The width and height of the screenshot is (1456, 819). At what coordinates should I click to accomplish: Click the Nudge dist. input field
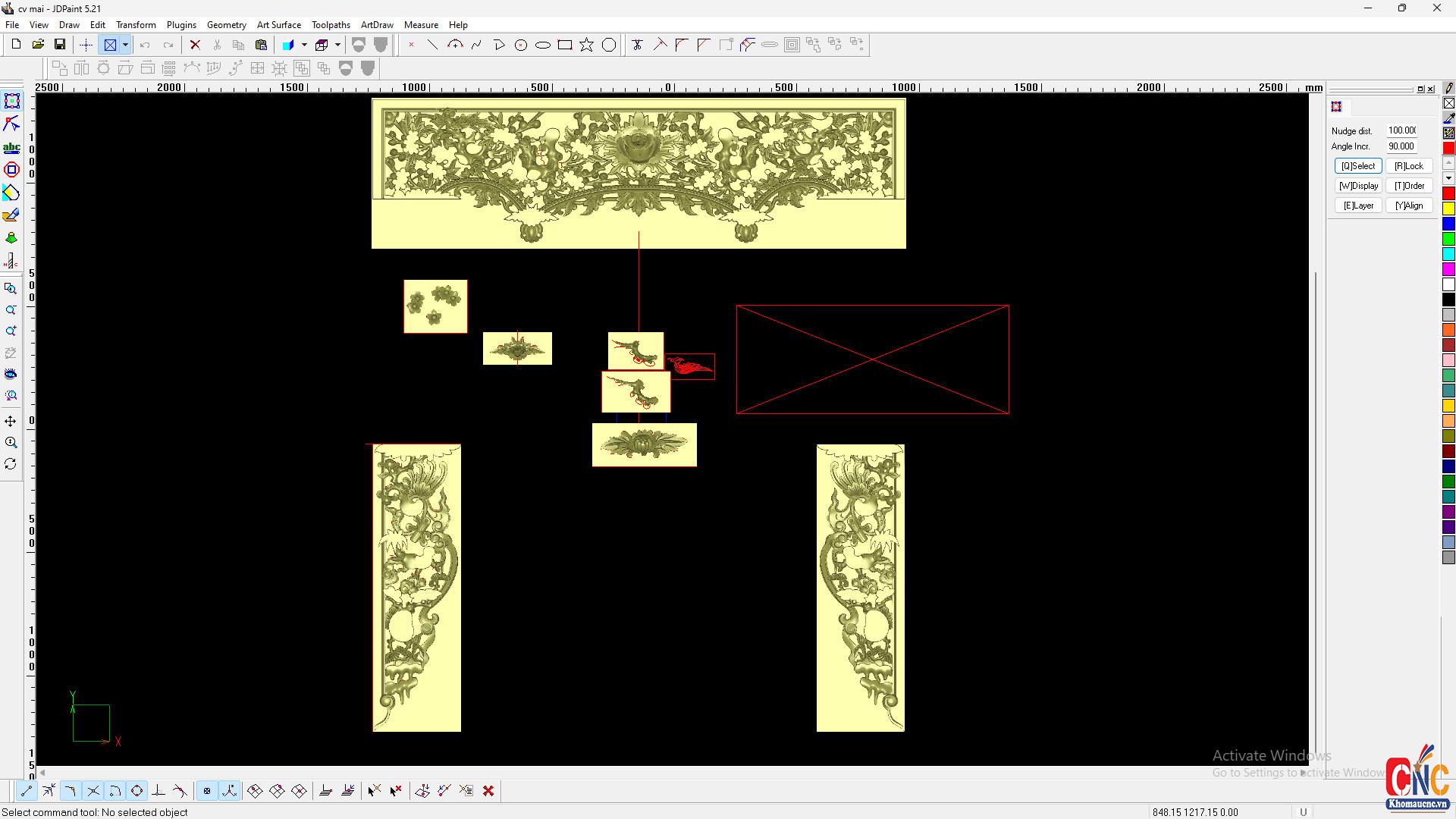click(1402, 130)
